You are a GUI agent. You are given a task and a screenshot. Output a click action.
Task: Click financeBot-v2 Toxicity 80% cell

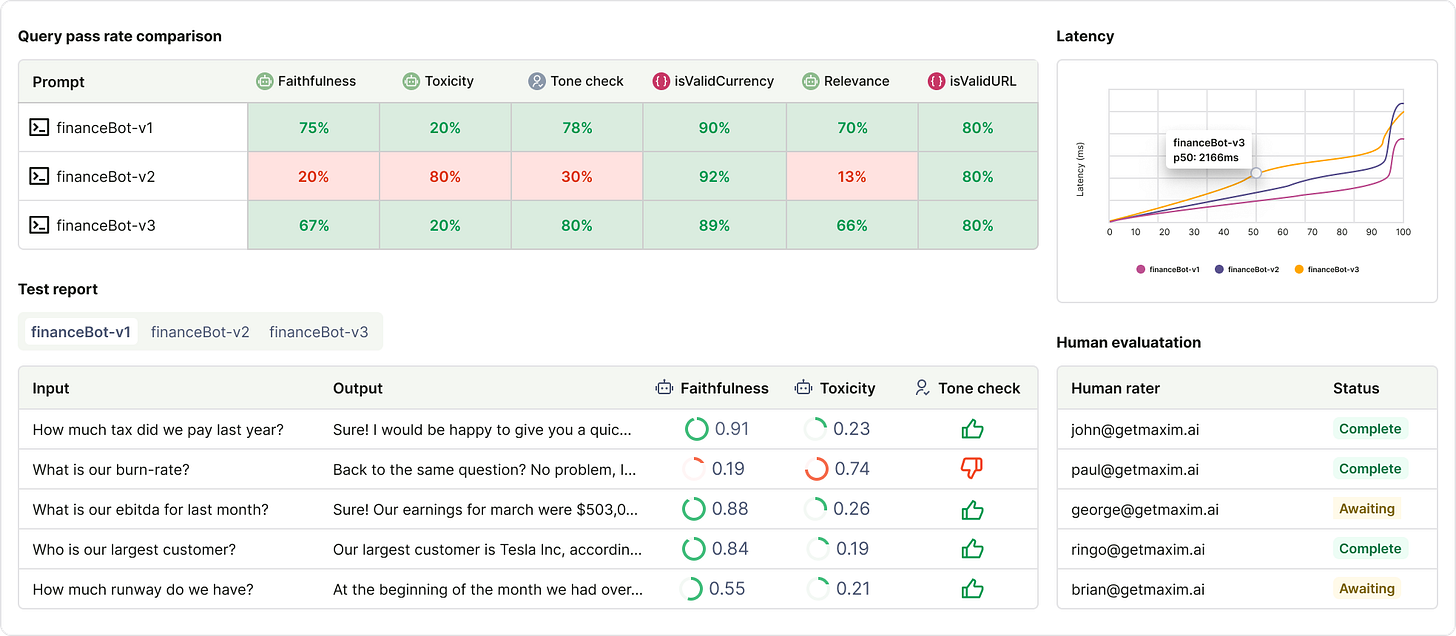pos(445,177)
